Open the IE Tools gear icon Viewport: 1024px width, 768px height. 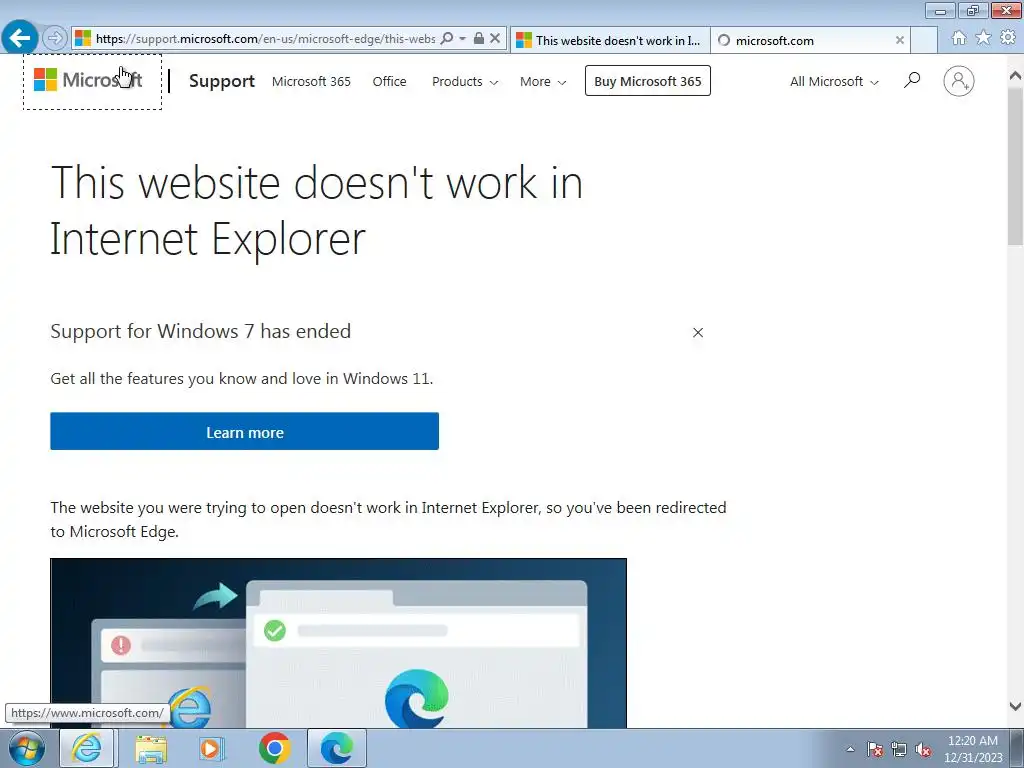pos(1008,38)
